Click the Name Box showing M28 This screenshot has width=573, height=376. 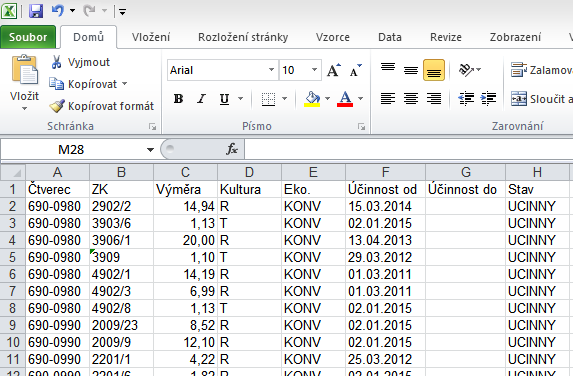pos(71,149)
